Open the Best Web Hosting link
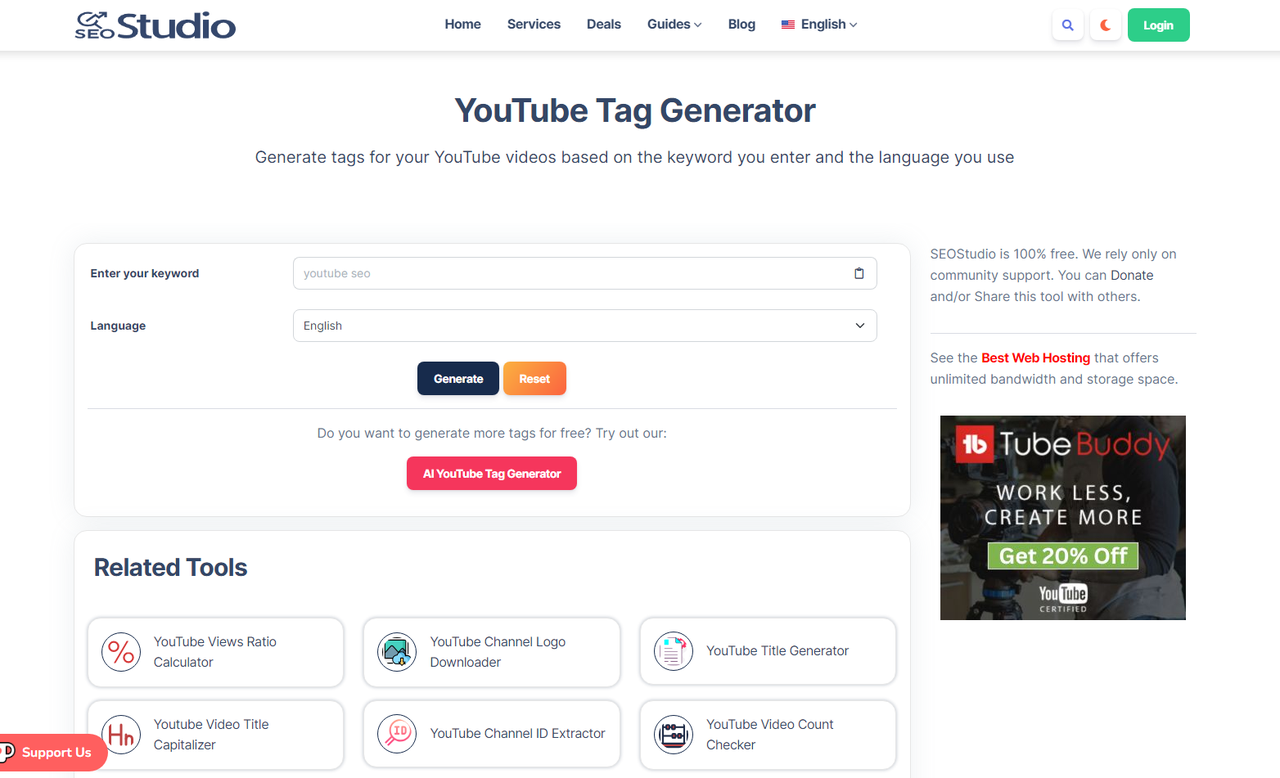Viewport: 1280px width, 778px height. 1035,357
